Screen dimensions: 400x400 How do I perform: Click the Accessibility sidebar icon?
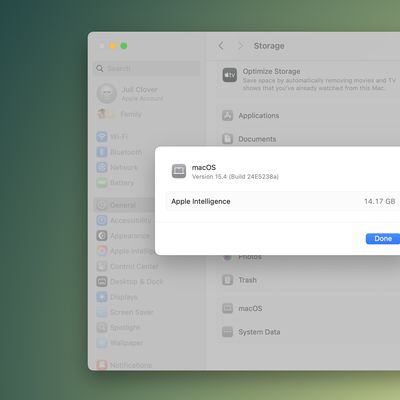(102, 220)
